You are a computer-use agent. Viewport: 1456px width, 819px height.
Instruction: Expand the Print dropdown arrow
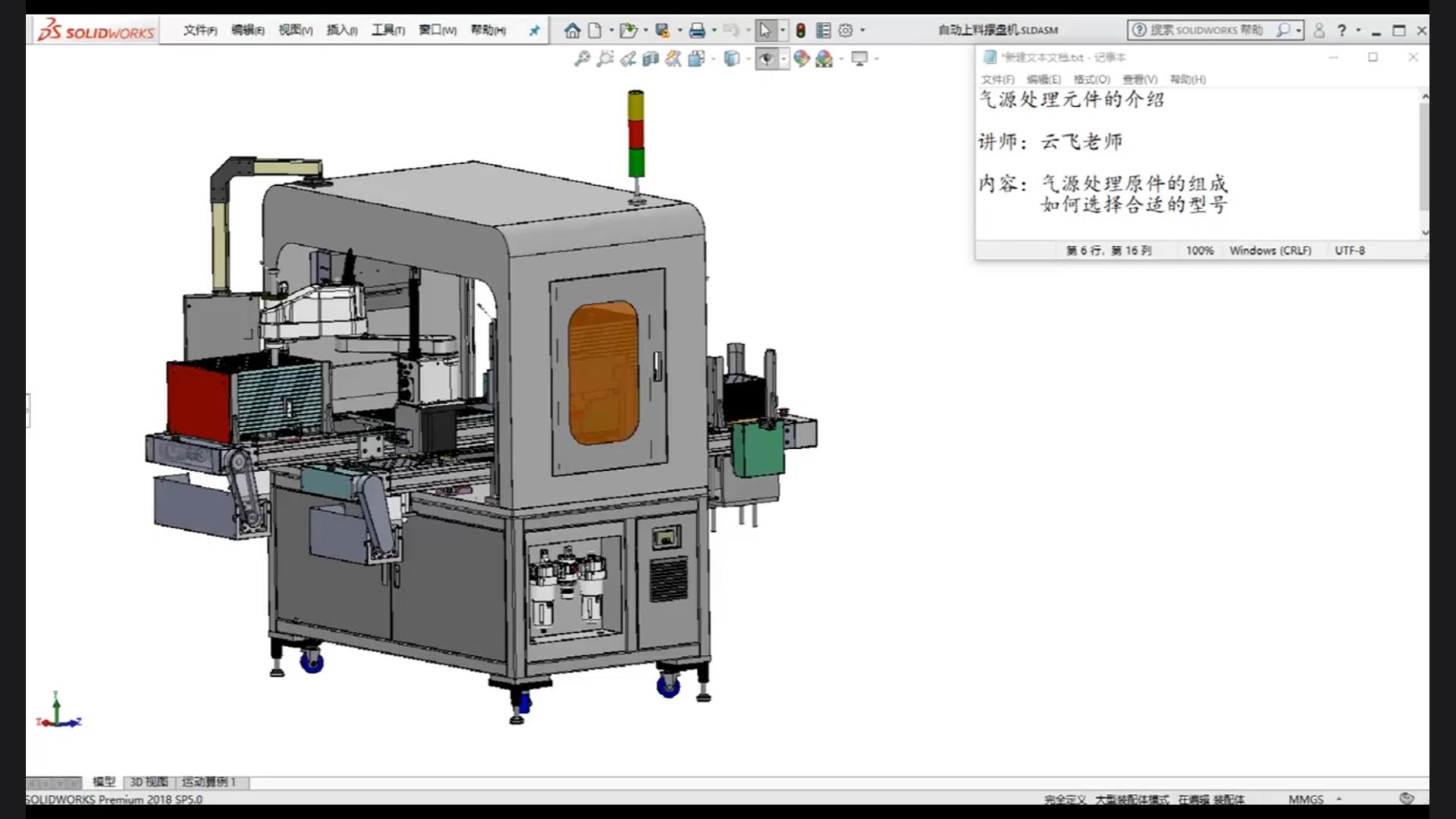[714, 30]
